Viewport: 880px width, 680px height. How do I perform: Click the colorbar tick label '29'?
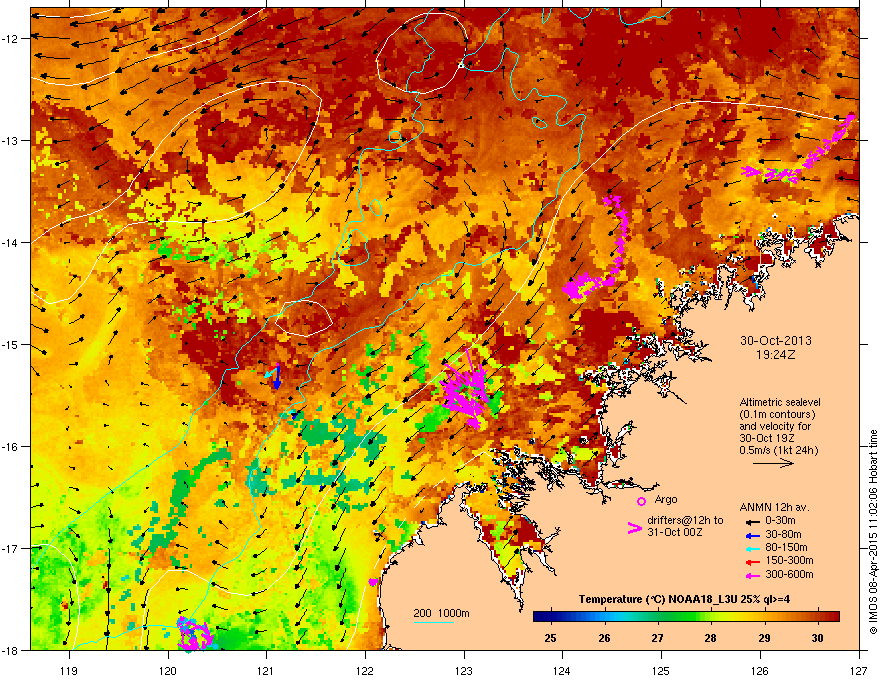pyautogui.click(x=764, y=638)
